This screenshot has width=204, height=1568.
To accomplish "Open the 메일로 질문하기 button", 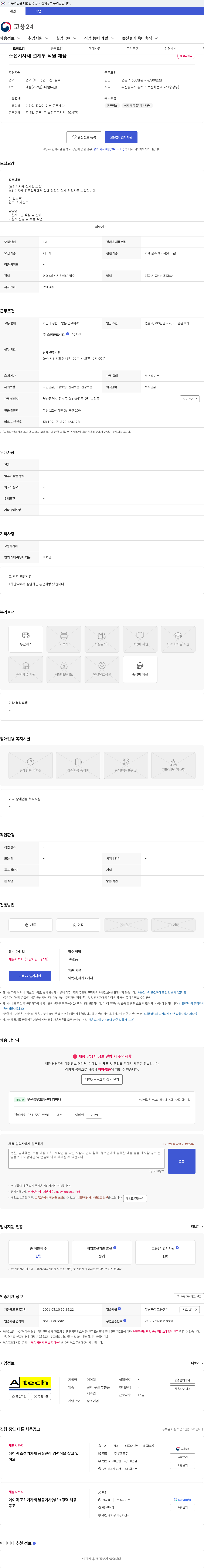I will coord(135,1199).
